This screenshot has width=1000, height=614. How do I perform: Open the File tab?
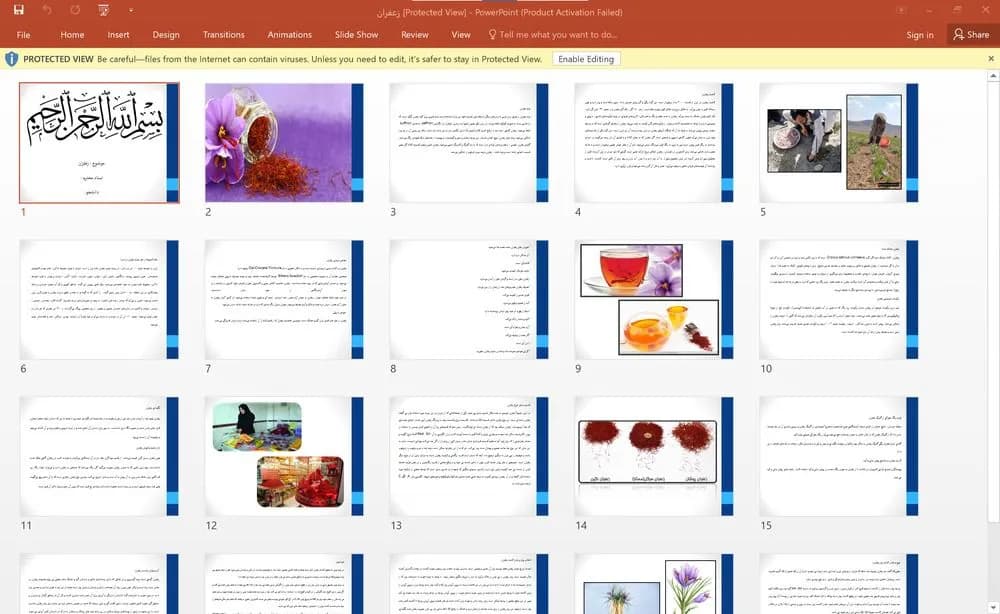[24, 34]
